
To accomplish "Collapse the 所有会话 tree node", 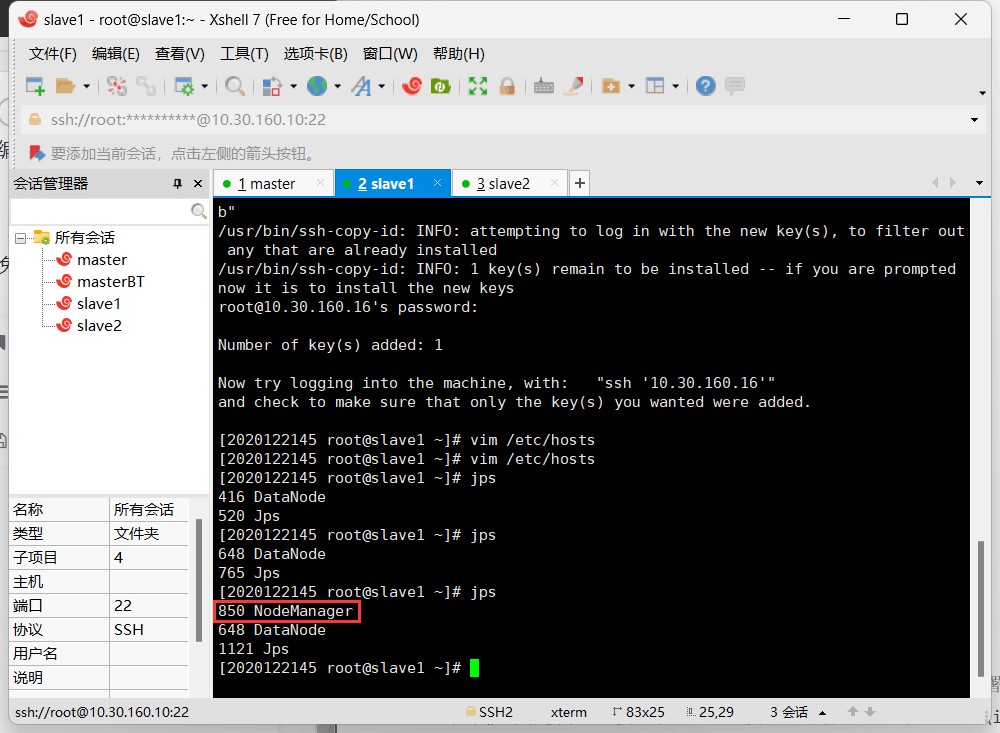I will tap(20, 238).
